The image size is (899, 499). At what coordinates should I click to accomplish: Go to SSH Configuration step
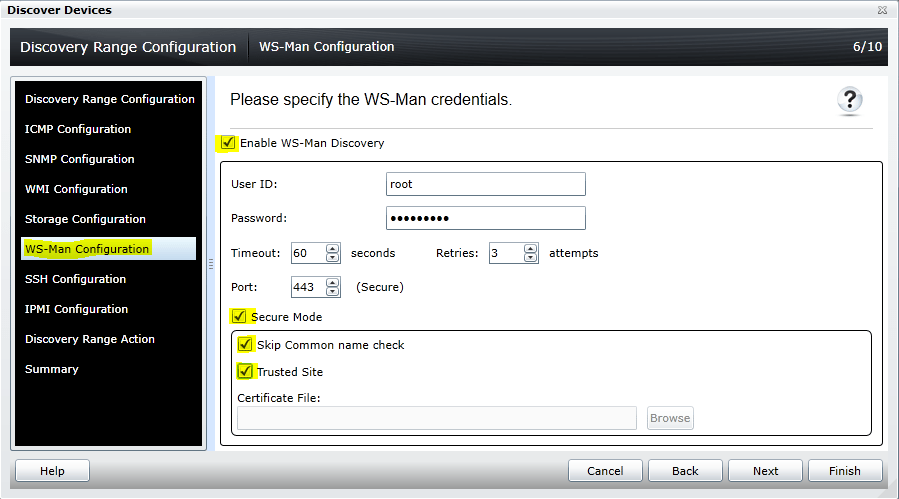(76, 279)
